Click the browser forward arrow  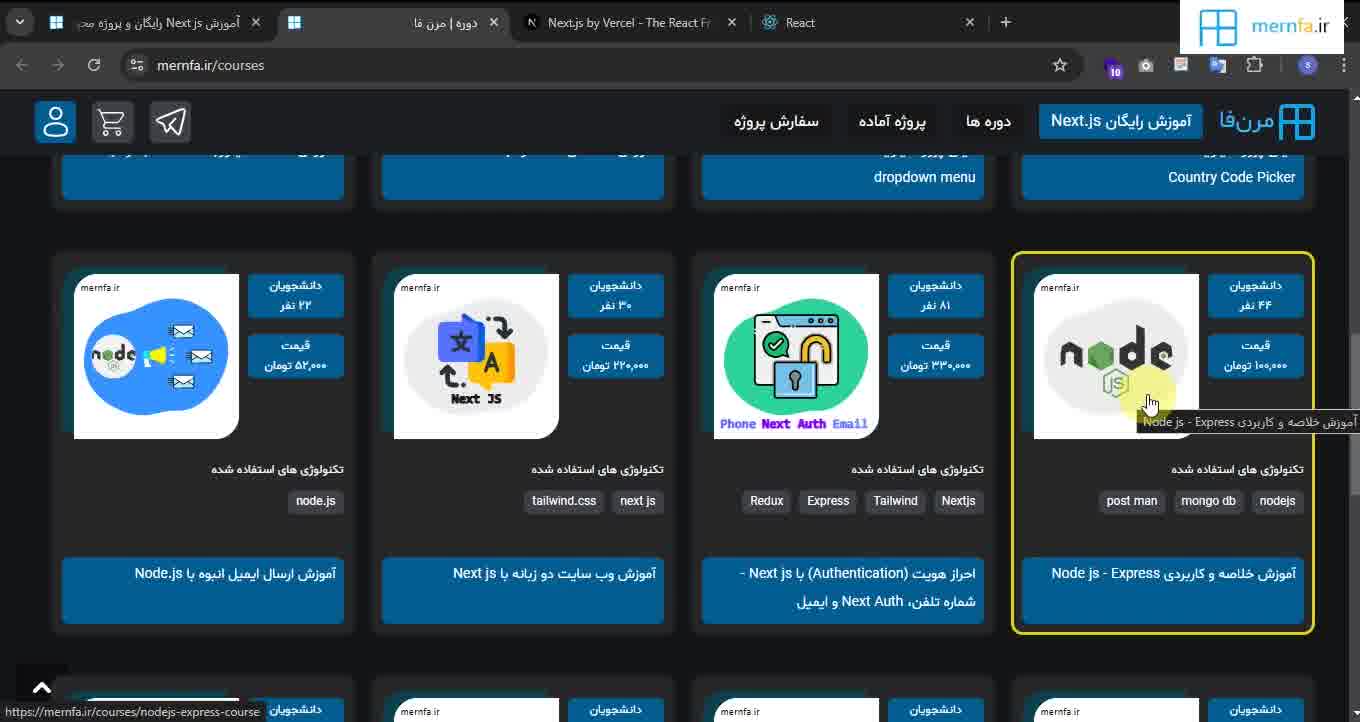pos(58,65)
